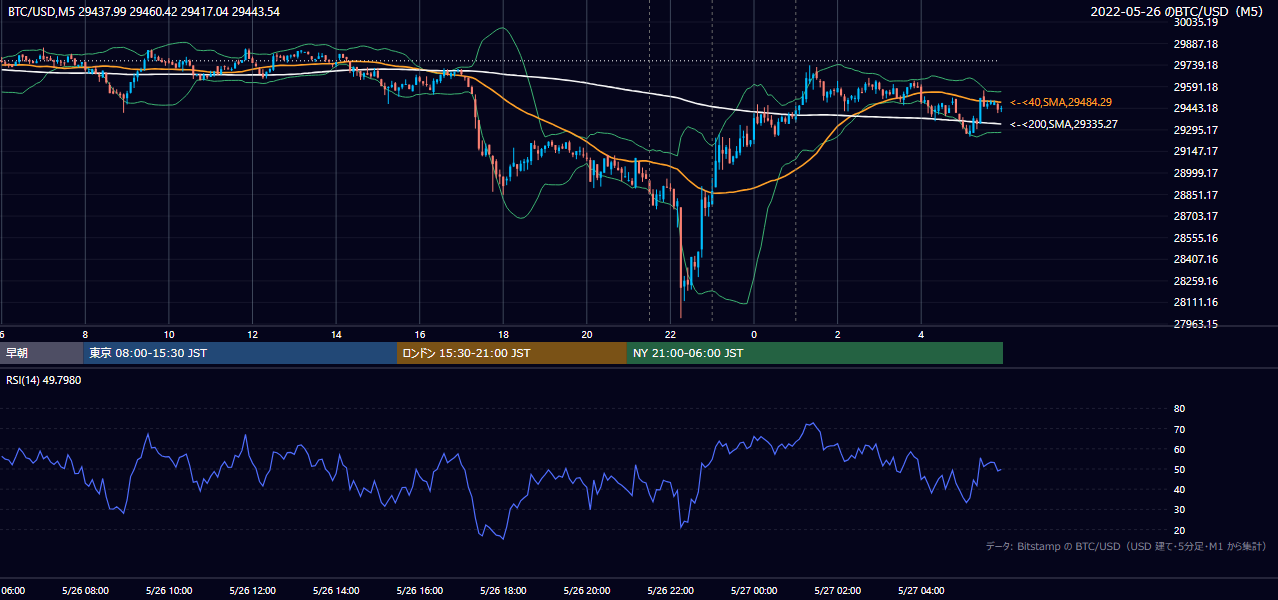
Task: Select the 早朝 session bar
Action: point(41,353)
